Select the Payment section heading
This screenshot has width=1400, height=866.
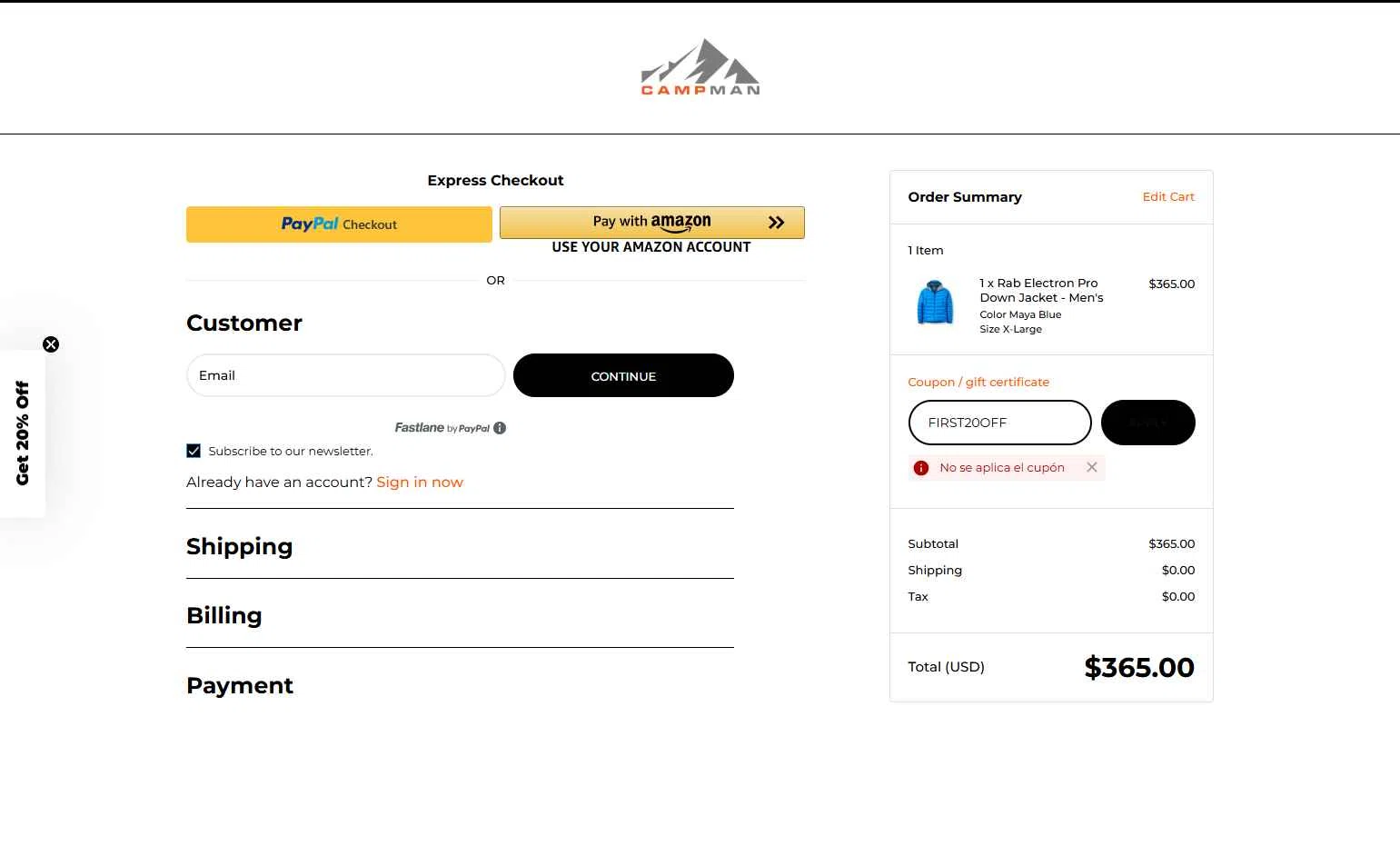(x=240, y=685)
